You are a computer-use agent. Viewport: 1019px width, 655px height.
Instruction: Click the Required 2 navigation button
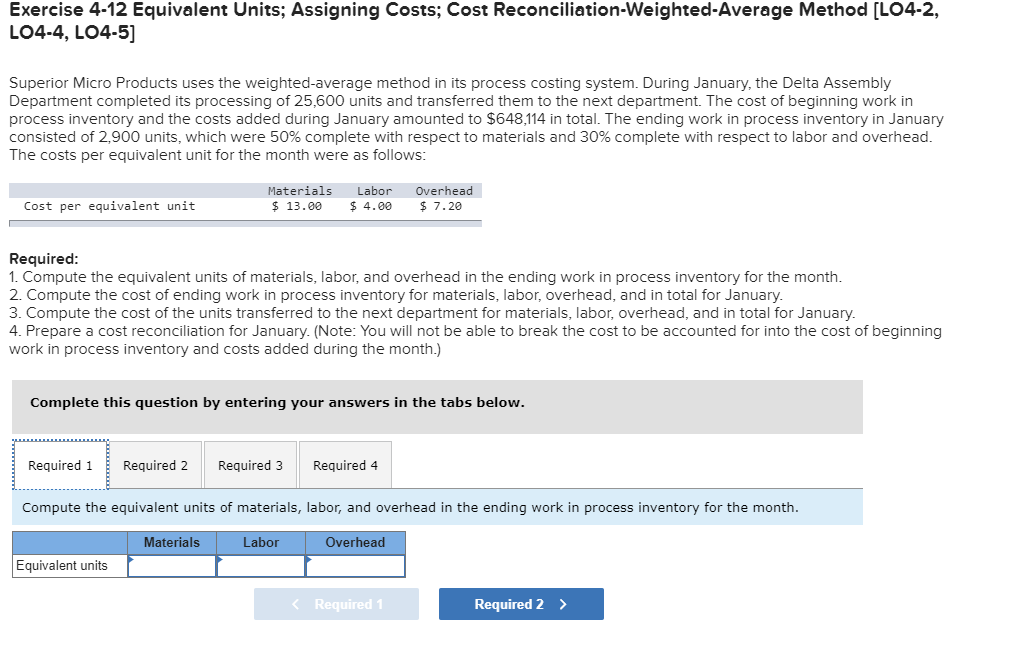pyautogui.click(x=520, y=603)
